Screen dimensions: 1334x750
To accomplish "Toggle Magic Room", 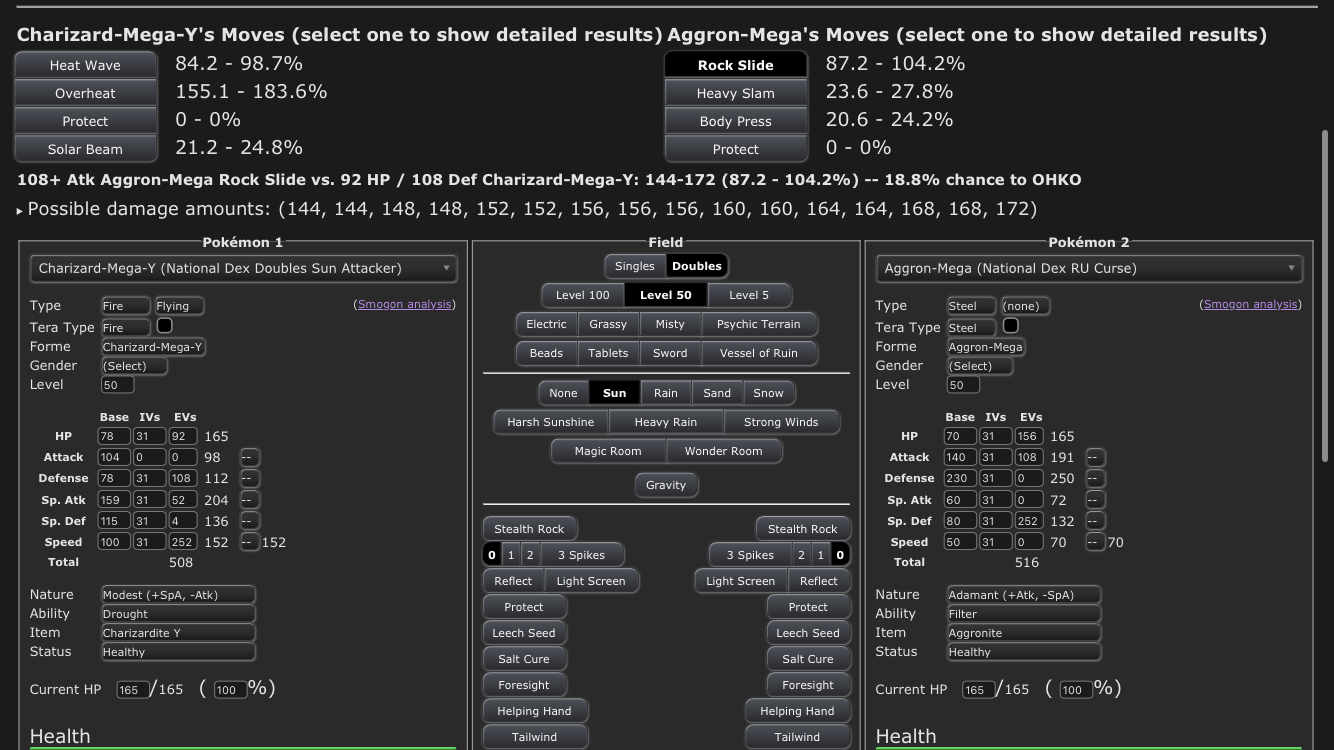I will coord(608,451).
